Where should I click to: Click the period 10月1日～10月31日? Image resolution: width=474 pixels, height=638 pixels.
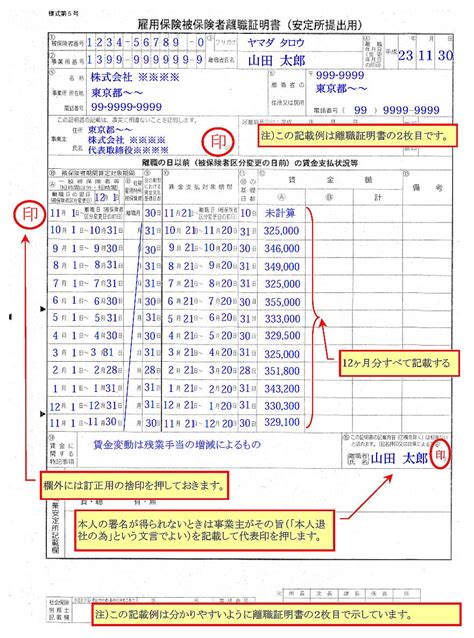(x=86, y=230)
